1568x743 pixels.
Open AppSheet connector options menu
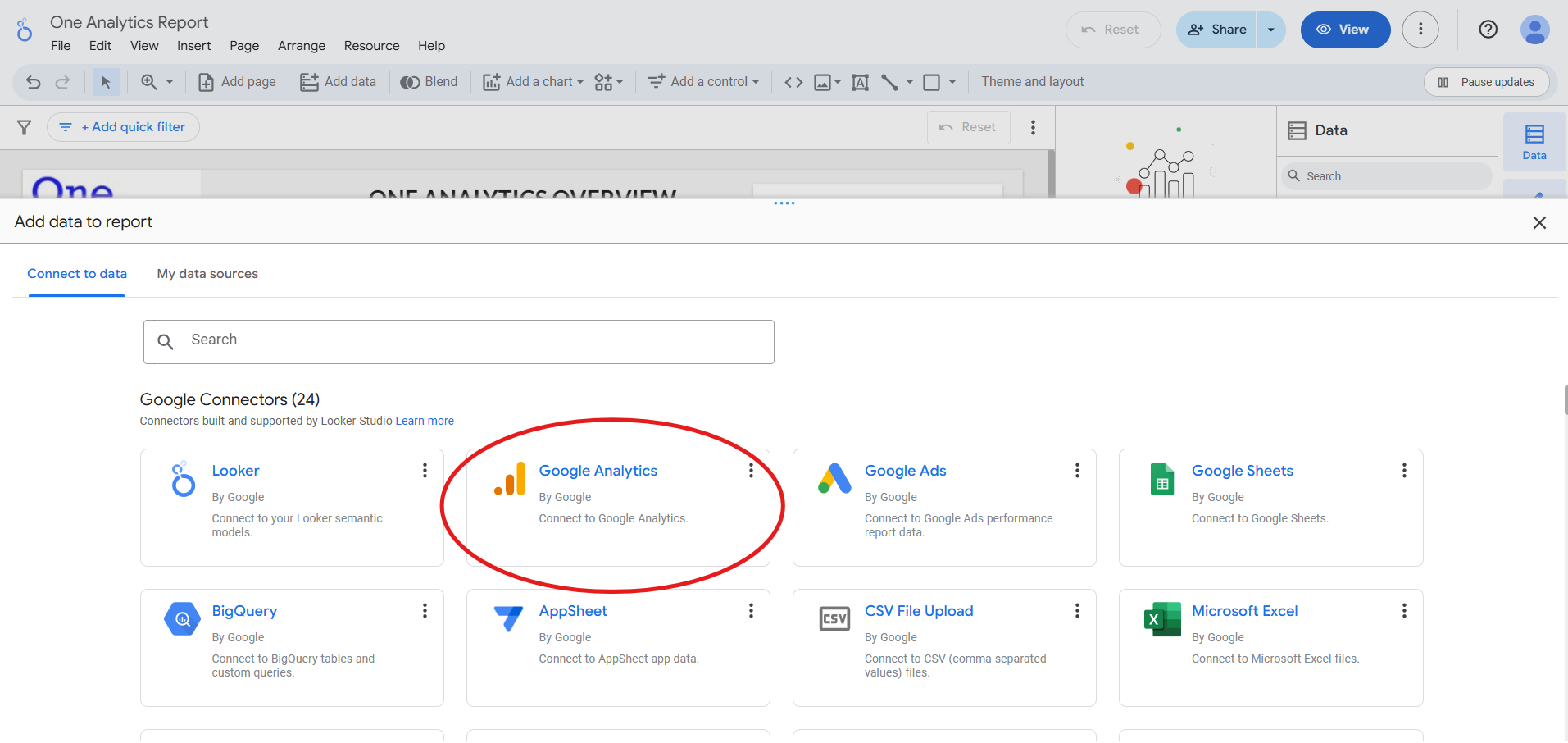click(751, 611)
